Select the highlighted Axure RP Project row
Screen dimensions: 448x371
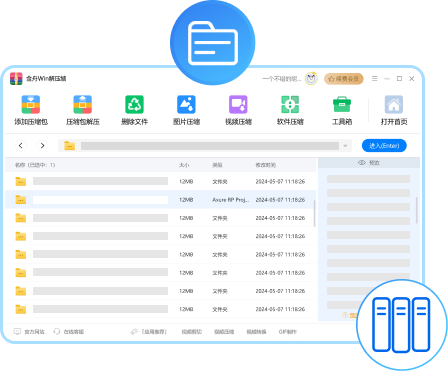160,200
